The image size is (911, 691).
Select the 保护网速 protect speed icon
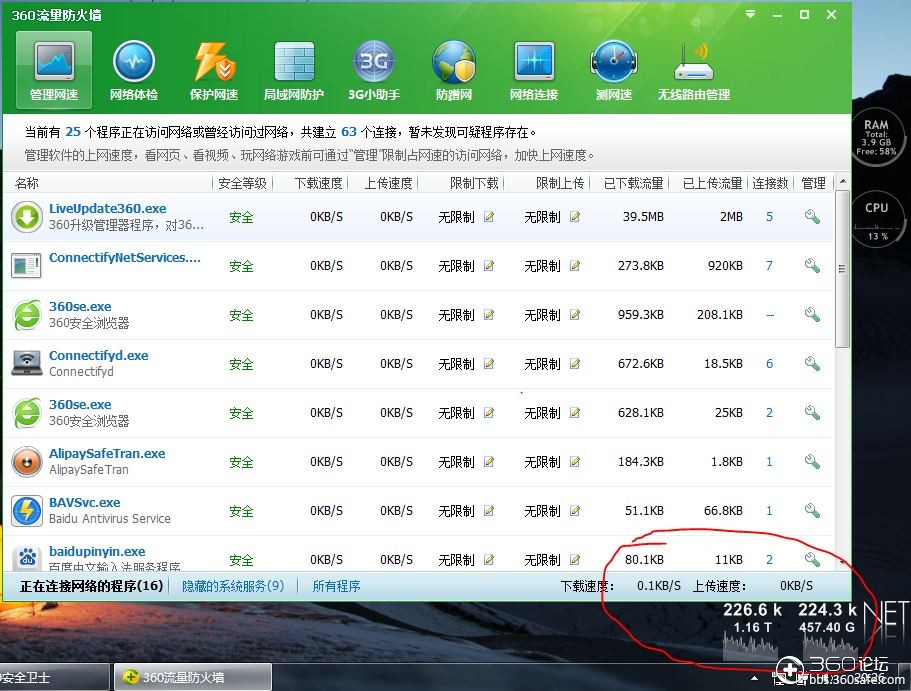pyautogui.click(x=213, y=69)
